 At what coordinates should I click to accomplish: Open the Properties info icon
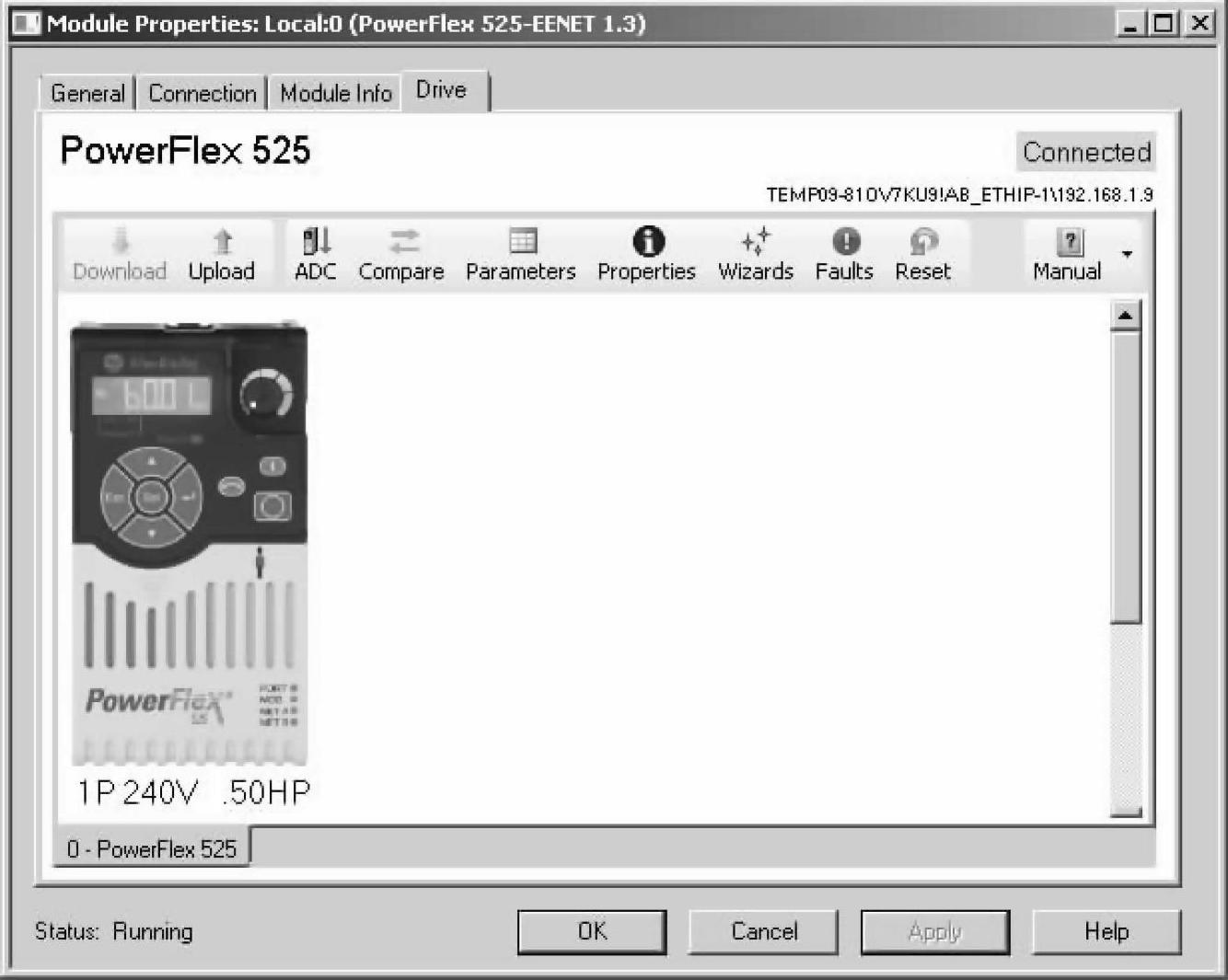tap(648, 241)
